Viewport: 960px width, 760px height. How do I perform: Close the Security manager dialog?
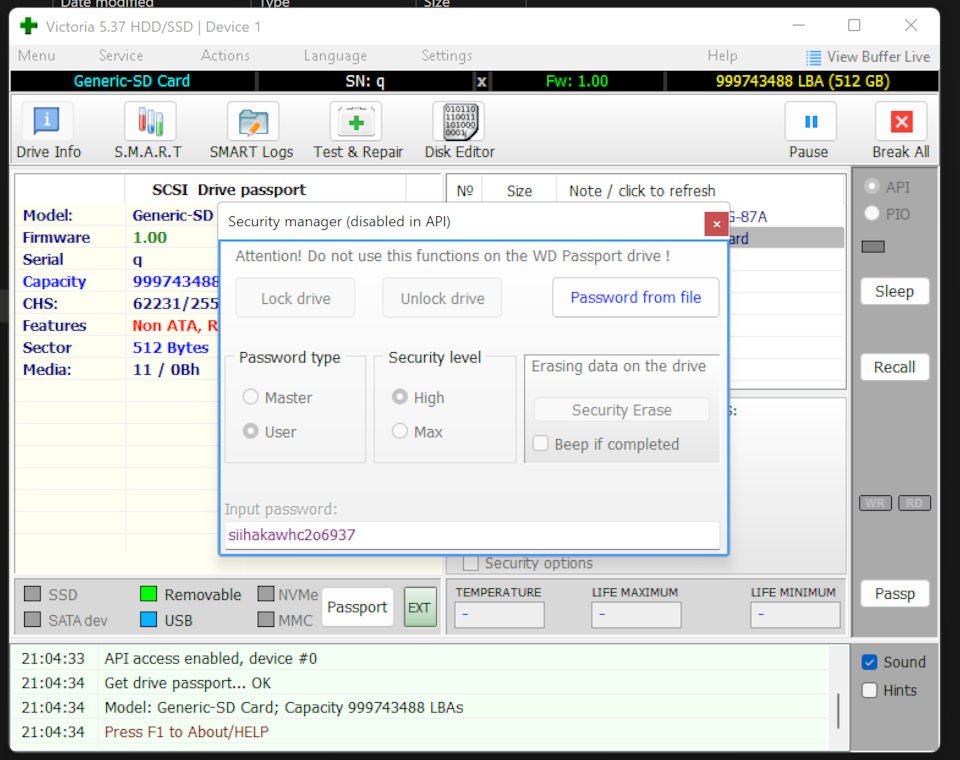[x=716, y=224]
